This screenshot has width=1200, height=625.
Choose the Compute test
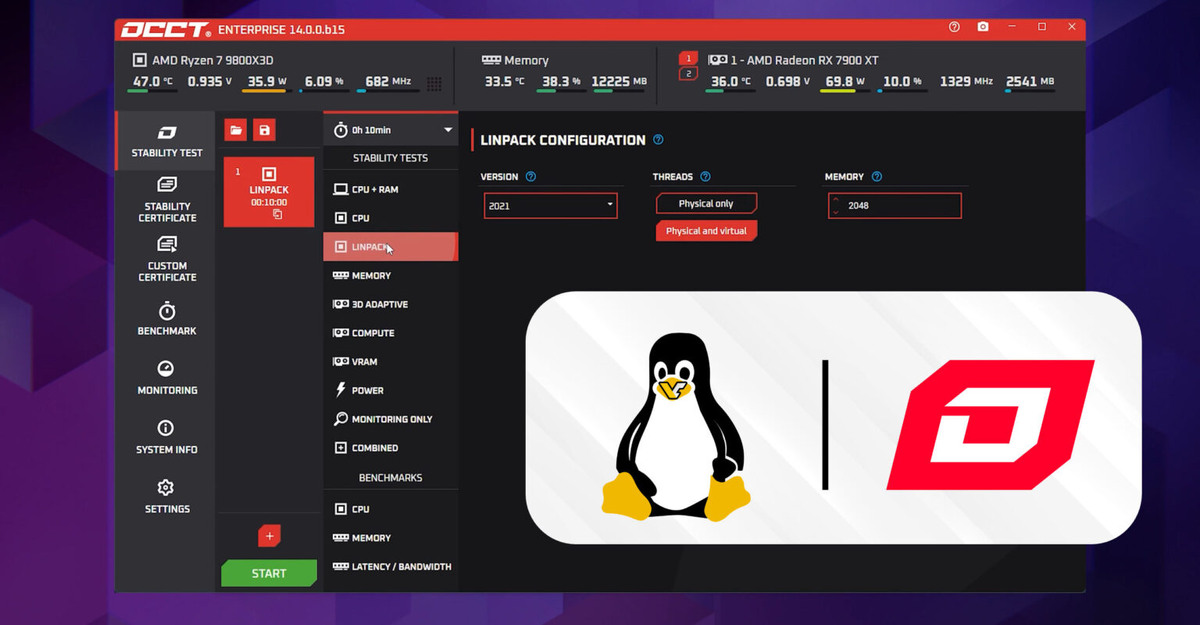(390, 333)
